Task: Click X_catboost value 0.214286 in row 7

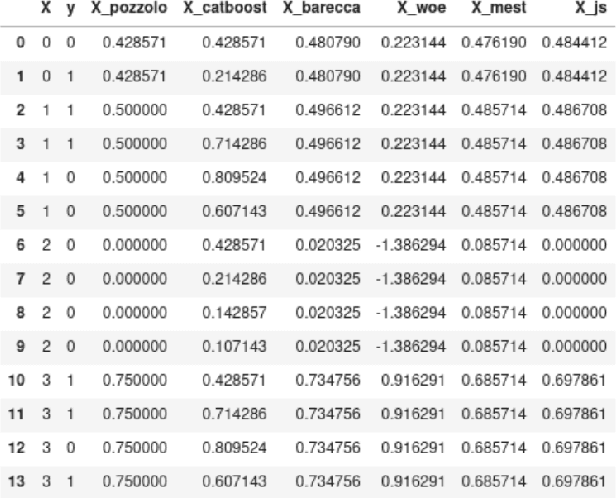Action: coord(235,278)
